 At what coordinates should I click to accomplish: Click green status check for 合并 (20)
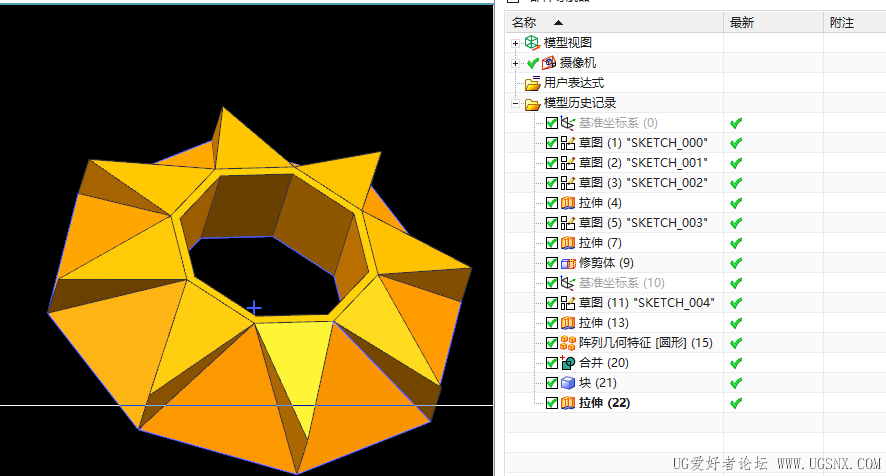(x=736, y=363)
